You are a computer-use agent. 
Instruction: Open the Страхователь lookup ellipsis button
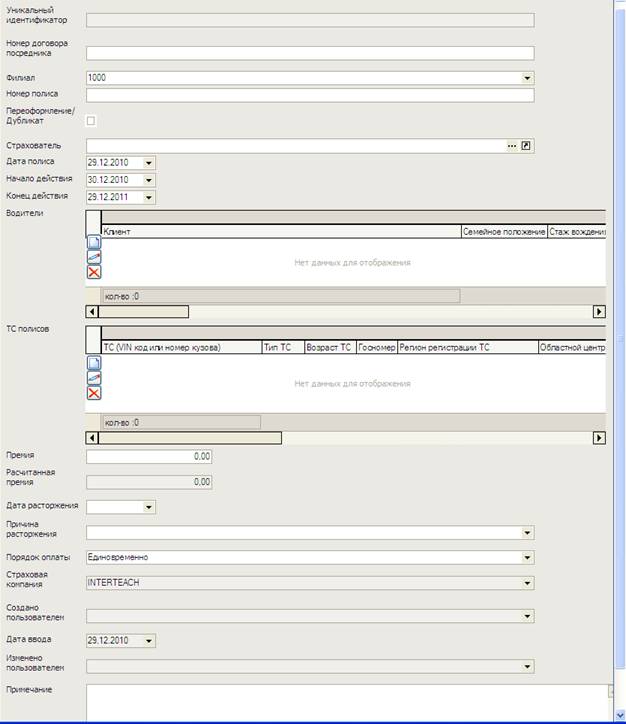tap(512, 146)
